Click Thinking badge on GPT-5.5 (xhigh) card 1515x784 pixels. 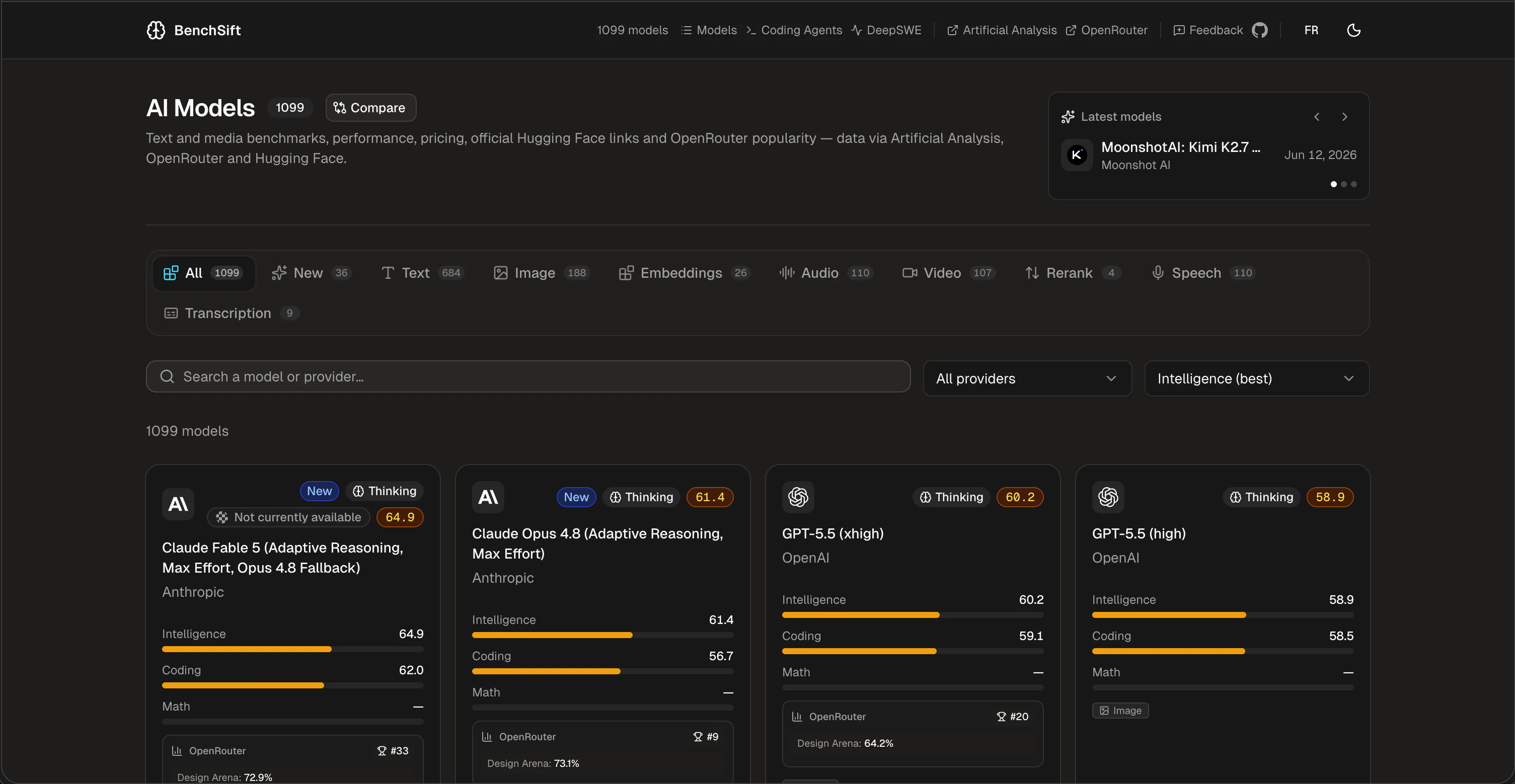point(952,497)
